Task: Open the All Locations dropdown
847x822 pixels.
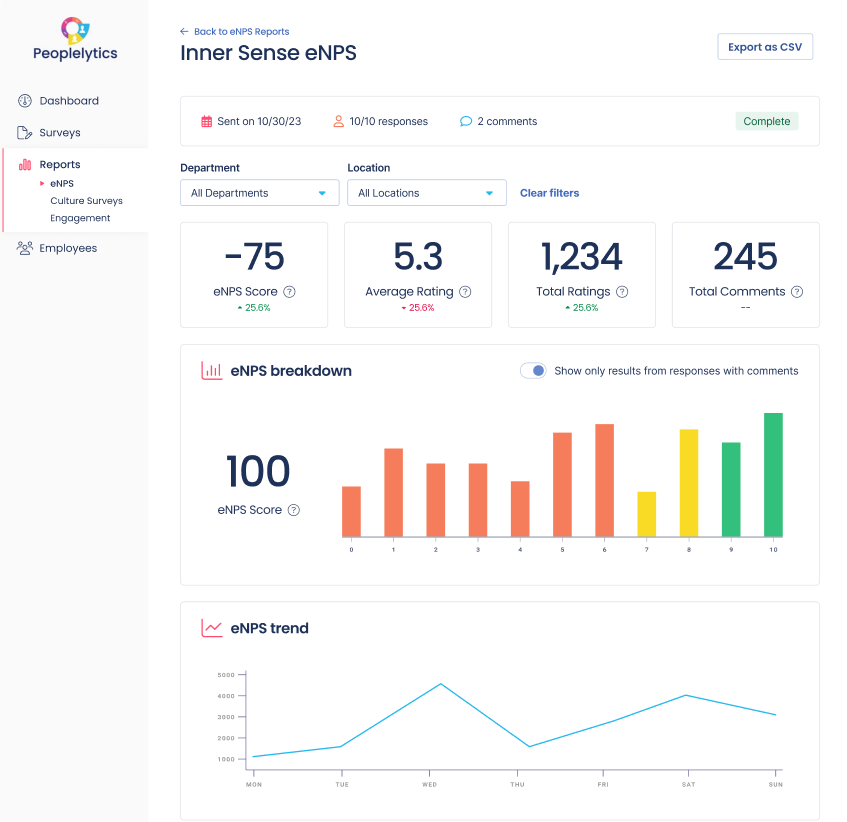Action: (x=427, y=193)
